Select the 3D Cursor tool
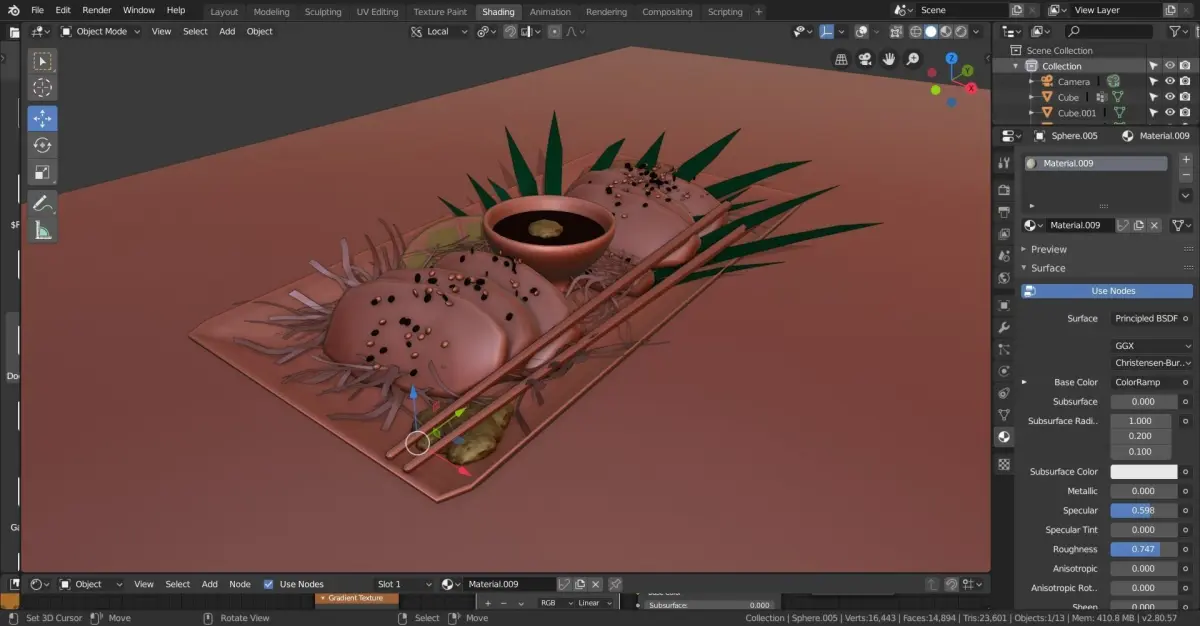 [42, 88]
